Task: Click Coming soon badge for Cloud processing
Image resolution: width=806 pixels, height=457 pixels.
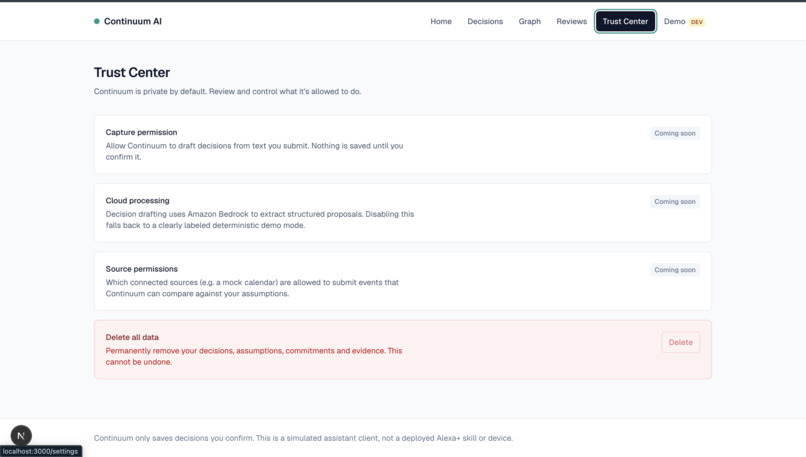Action: (x=674, y=202)
